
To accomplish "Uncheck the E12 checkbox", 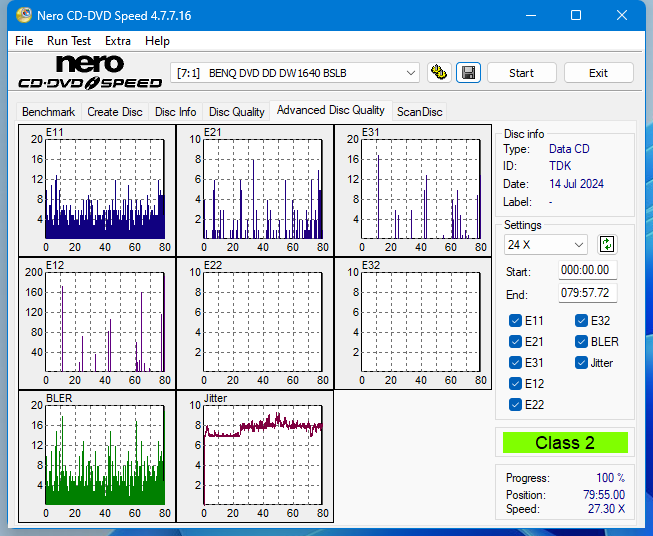I will [x=515, y=384].
